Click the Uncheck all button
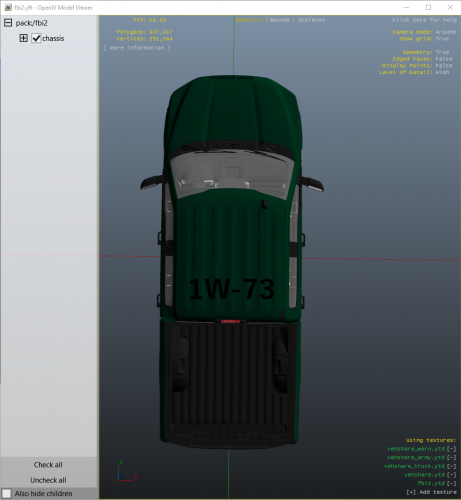 (x=48, y=480)
